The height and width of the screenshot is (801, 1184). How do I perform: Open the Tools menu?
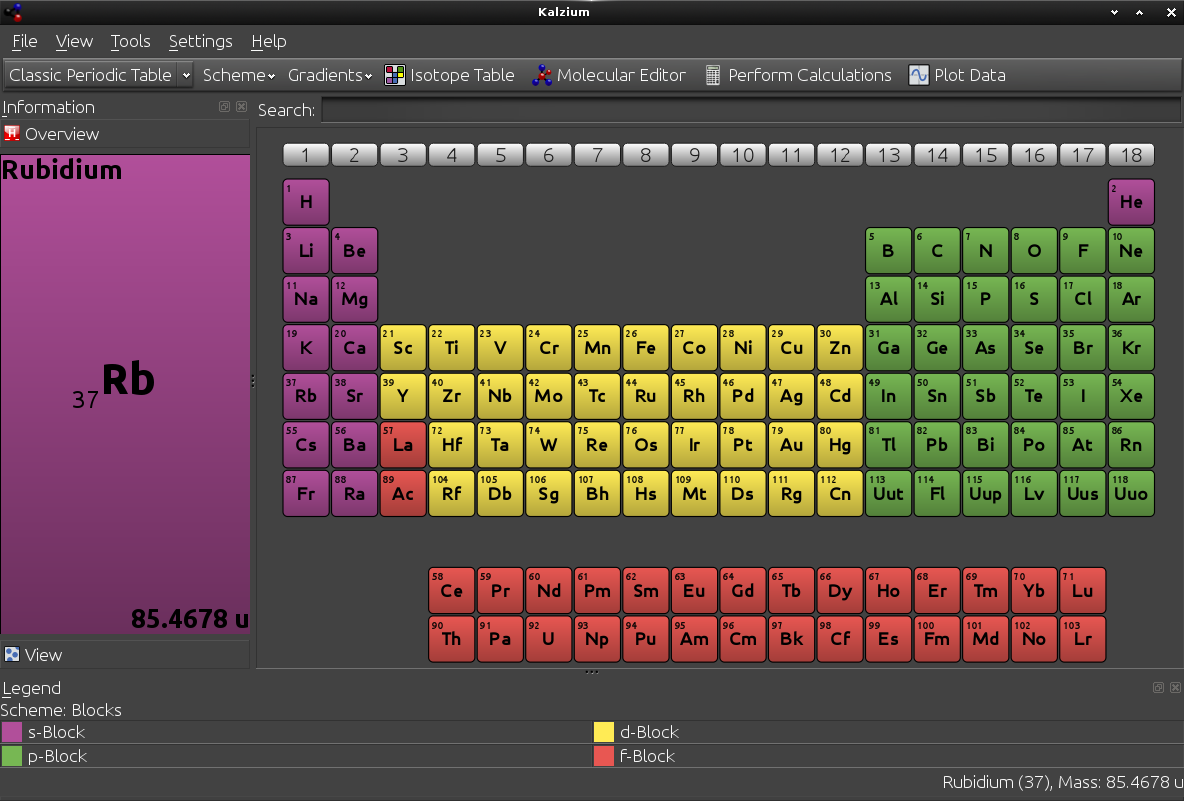point(130,41)
